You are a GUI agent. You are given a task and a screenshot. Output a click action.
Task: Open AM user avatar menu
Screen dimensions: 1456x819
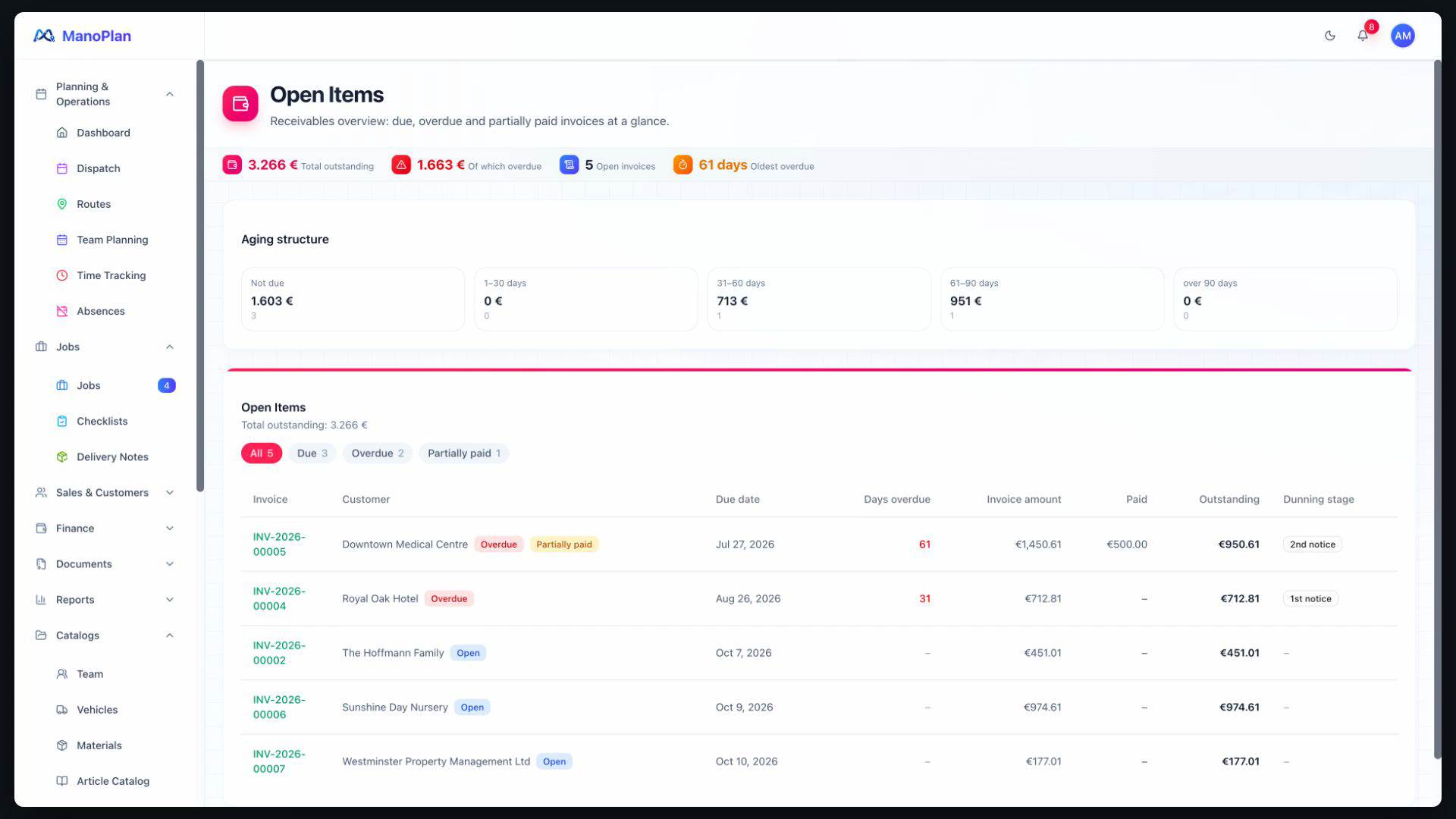pos(1402,36)
